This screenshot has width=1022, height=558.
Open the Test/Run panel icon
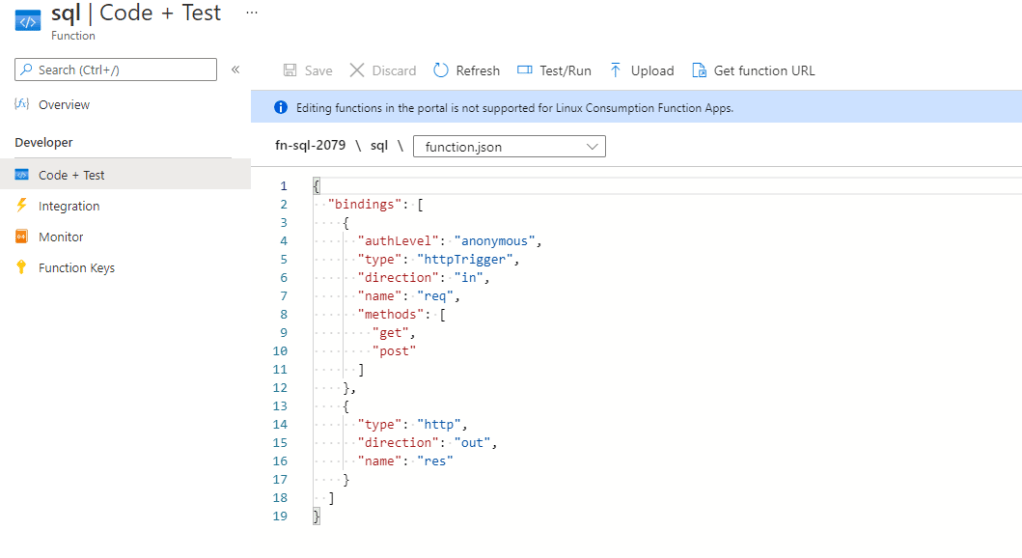[x=525, y=71]
